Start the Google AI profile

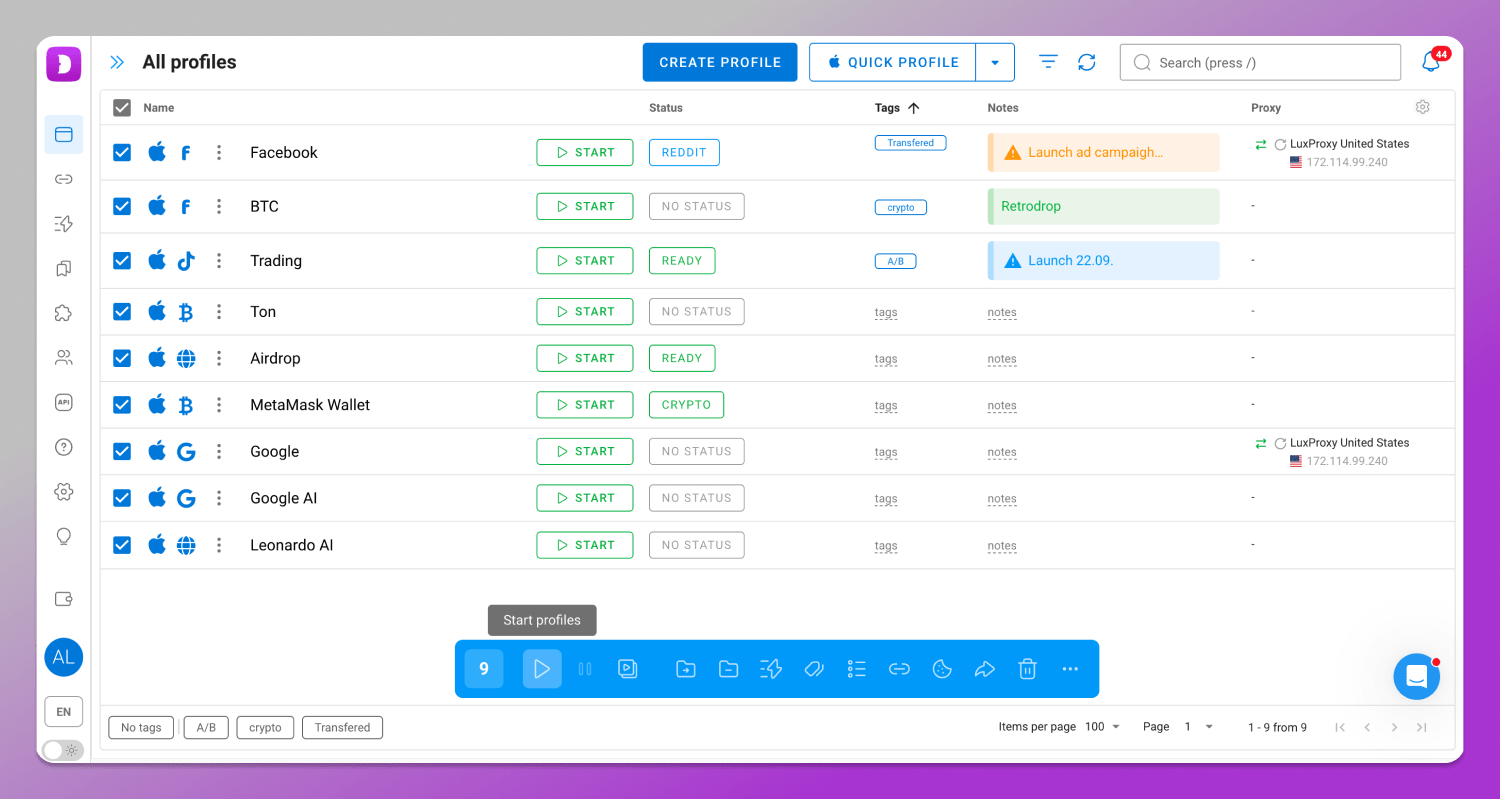point(585,498)
